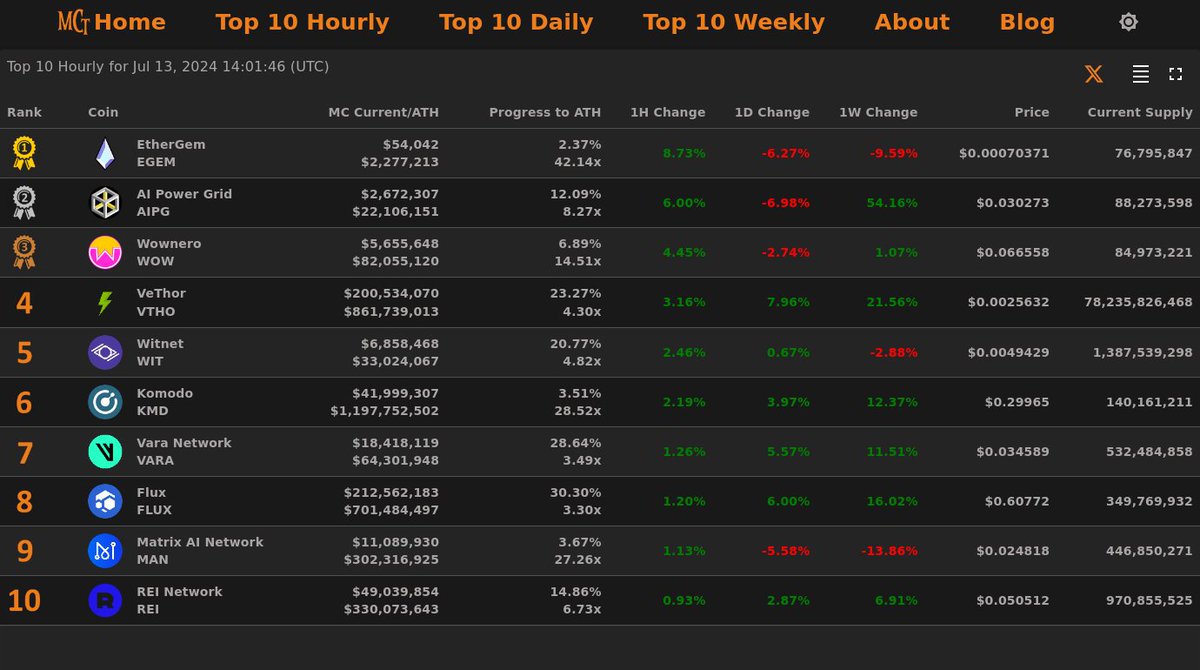
Task: Click the rank number 7
Action: pyautogui.click(x=24, y=453)
